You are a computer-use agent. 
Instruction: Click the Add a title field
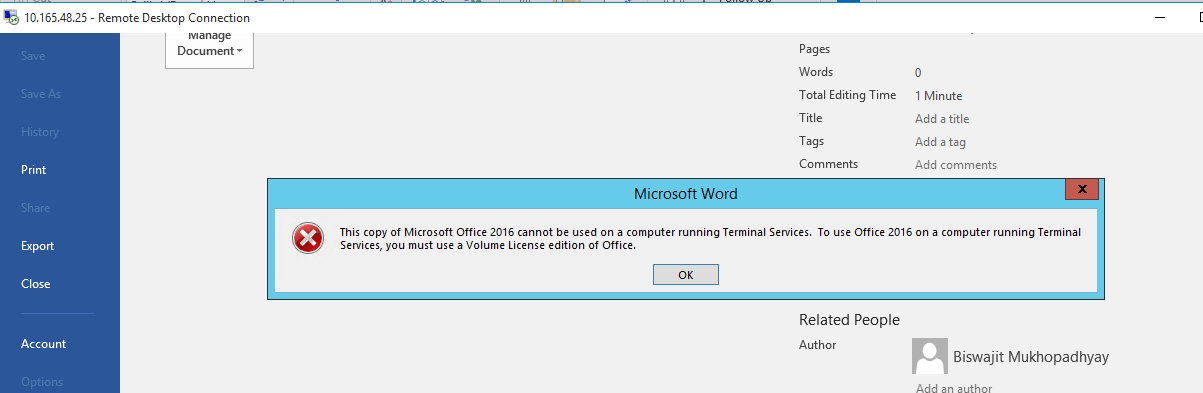click(x=942, y=119)
